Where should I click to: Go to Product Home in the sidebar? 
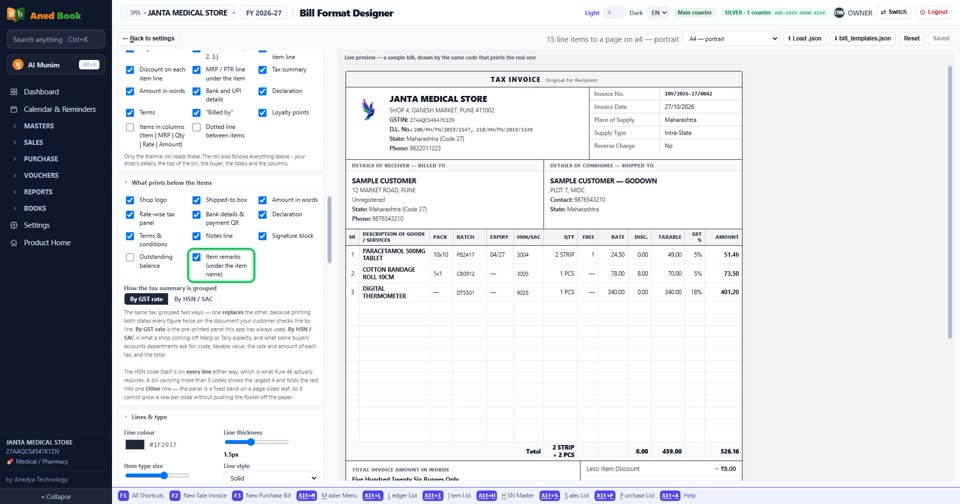pos(47,243)
